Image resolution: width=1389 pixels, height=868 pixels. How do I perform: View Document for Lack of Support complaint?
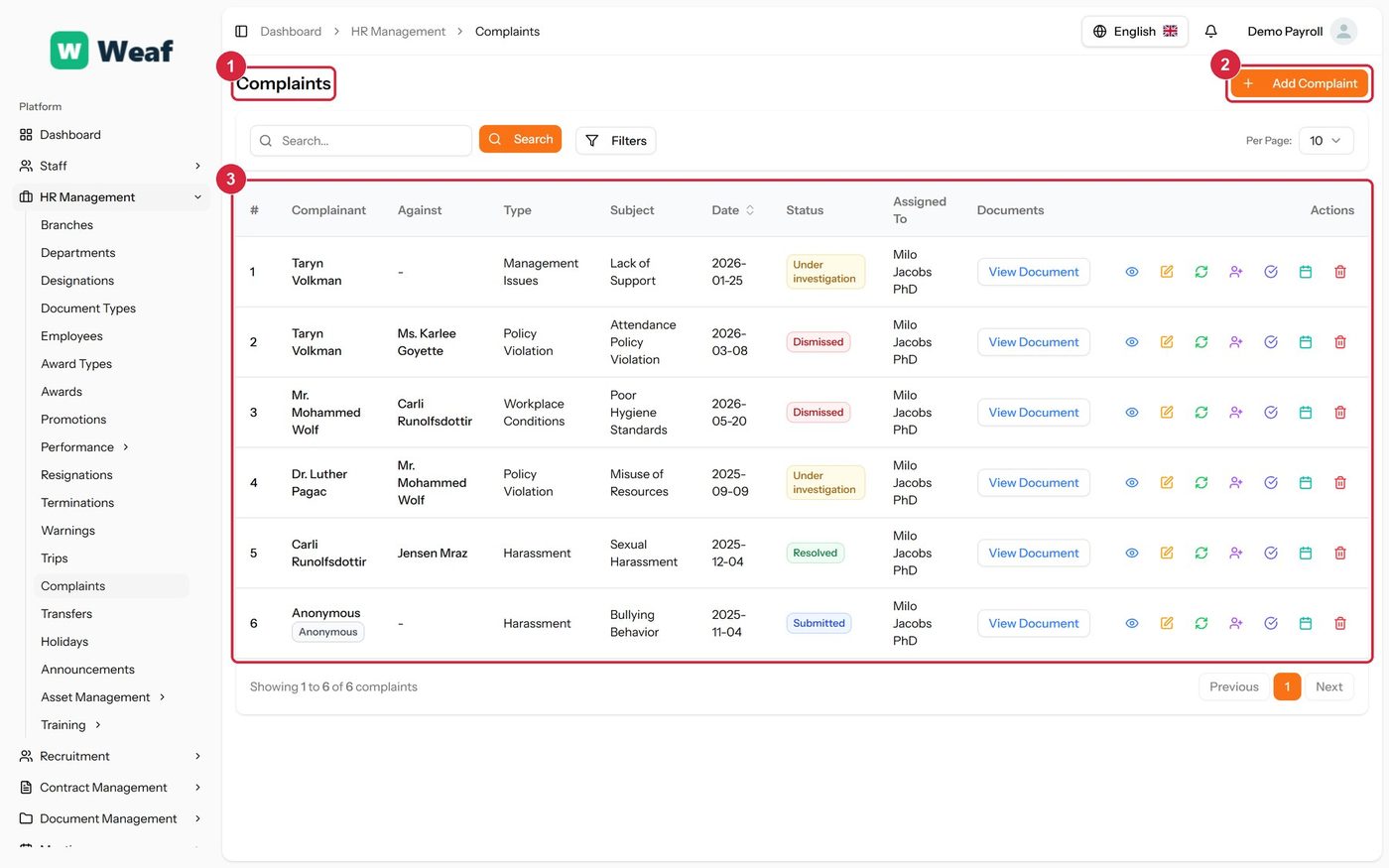coord(1033,272)
